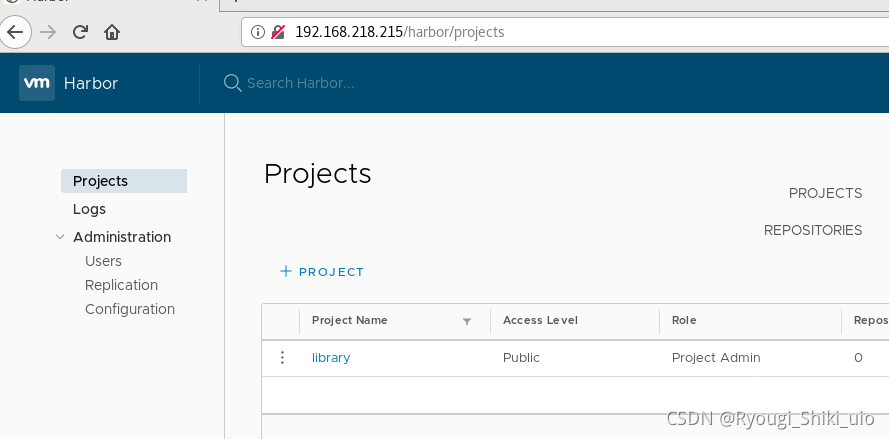This screenshot has width=889, height=439.
Task: Click the repository count 0 cell
Action: click(x=858, y=358)
